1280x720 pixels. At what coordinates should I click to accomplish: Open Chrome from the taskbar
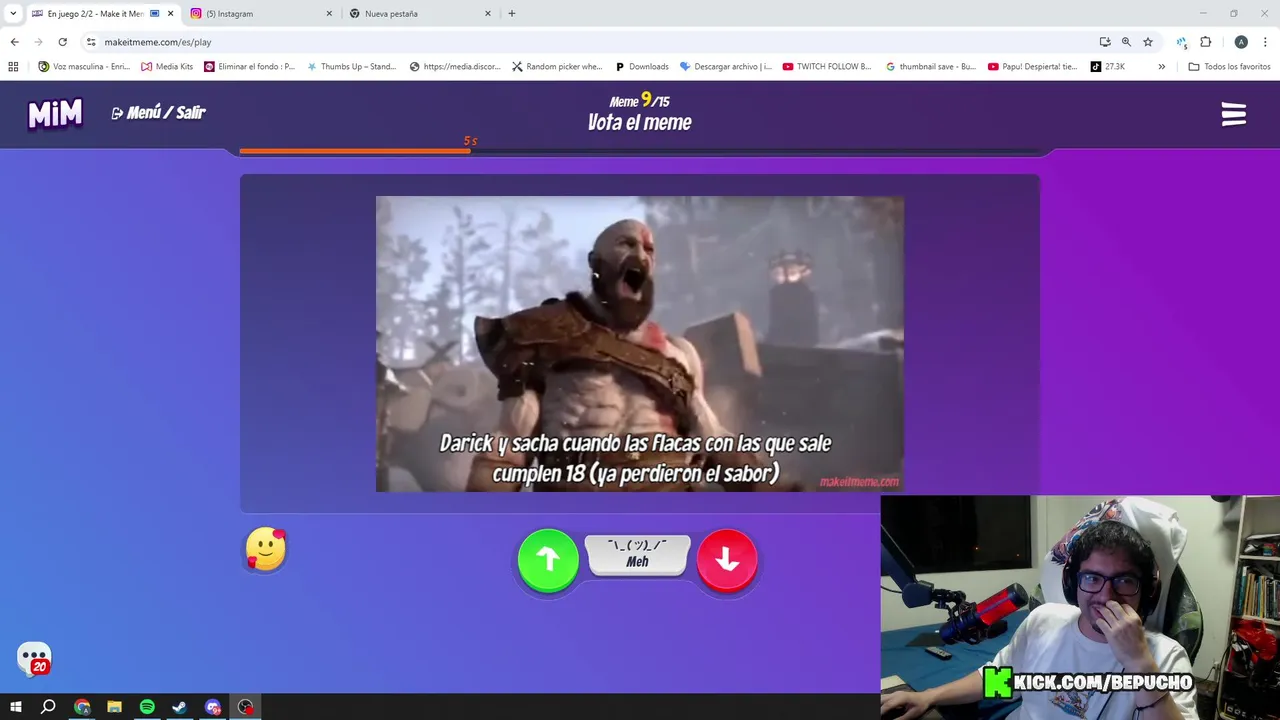pyautogui.click(x=82, y=707)
